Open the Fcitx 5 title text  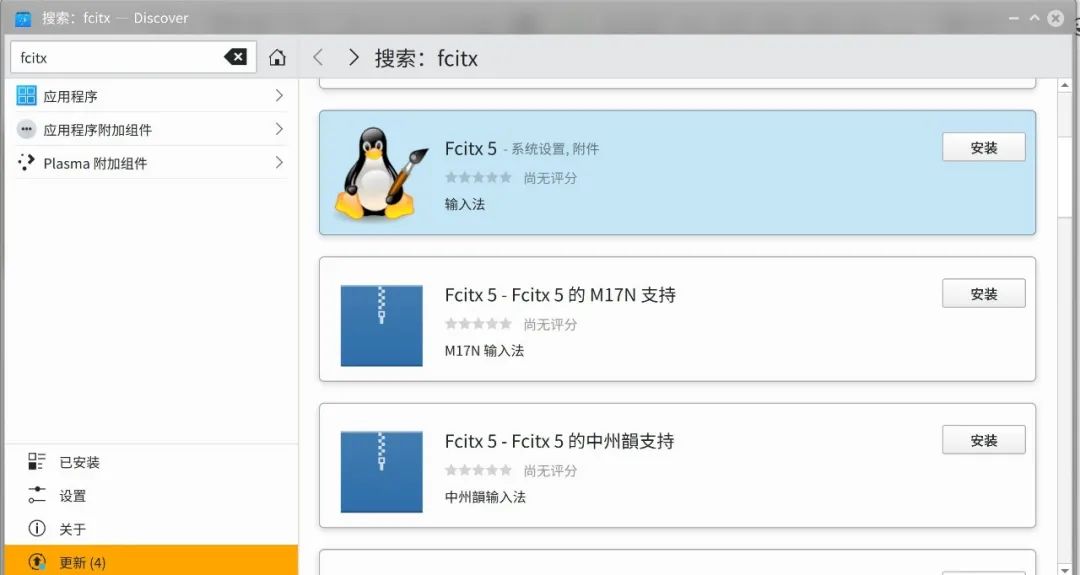pyautogui.click(x=470, y=148)
